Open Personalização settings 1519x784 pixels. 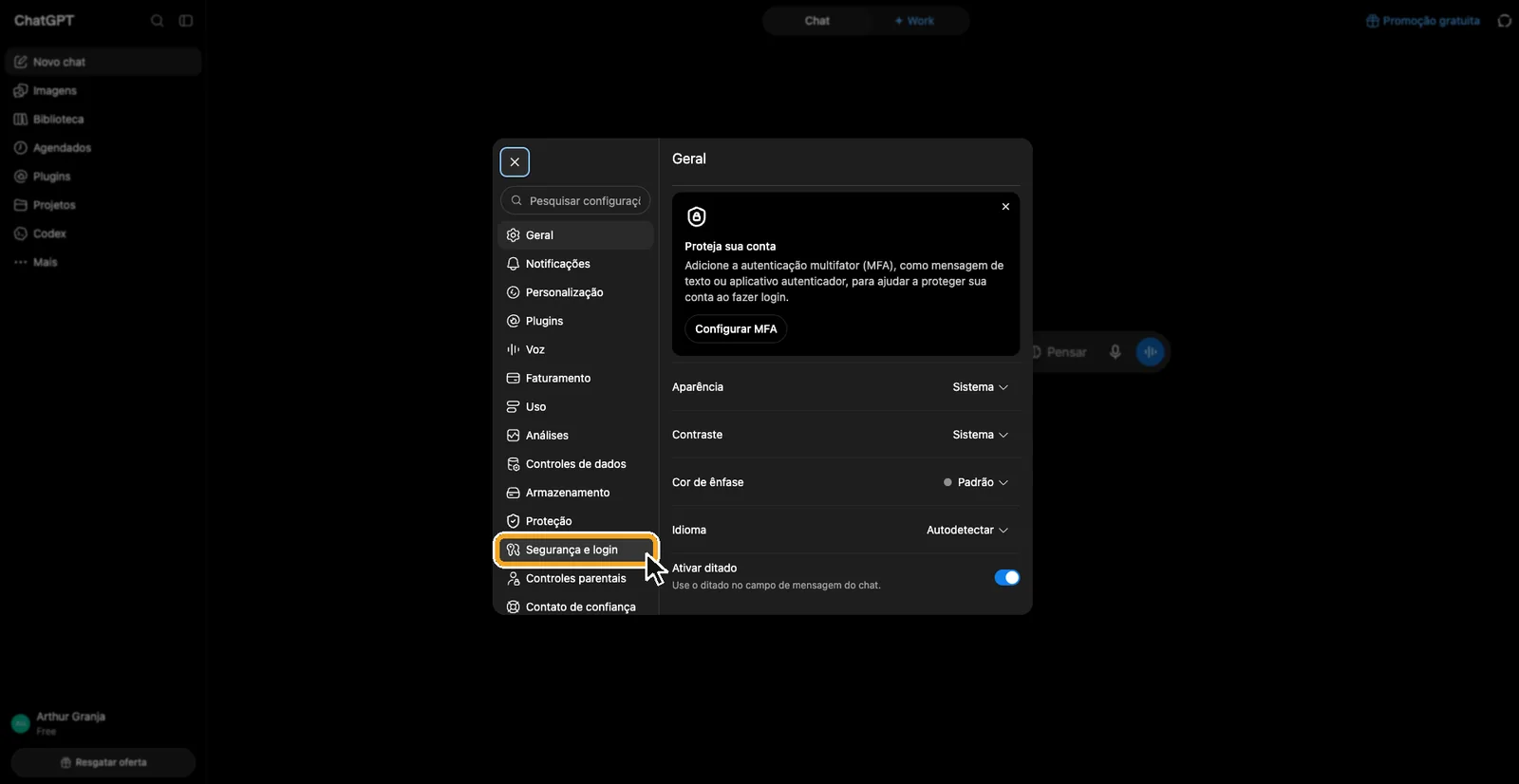pyautogui.click(x=575, y=292)
